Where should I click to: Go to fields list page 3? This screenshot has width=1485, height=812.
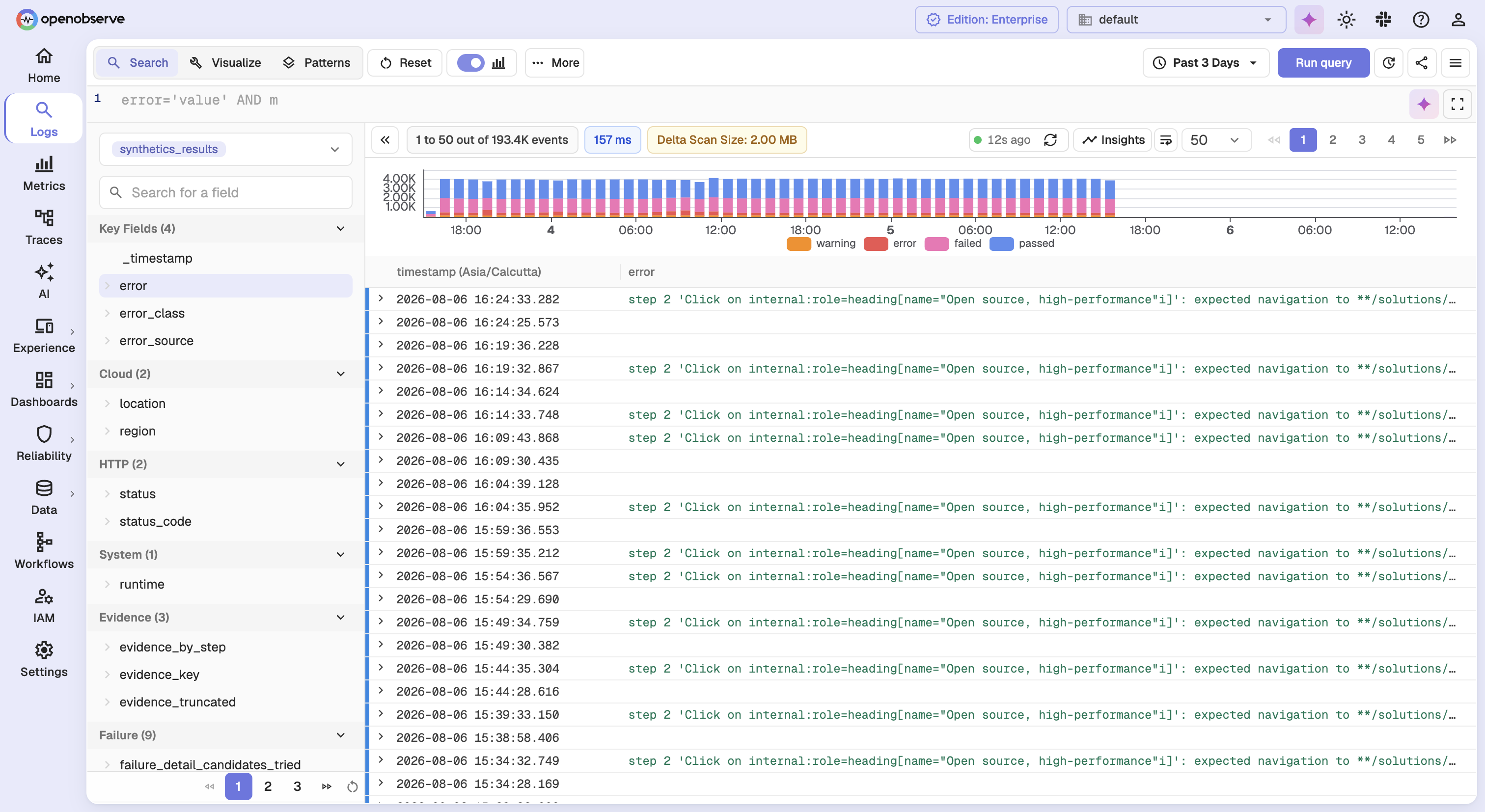coord(297,786)
